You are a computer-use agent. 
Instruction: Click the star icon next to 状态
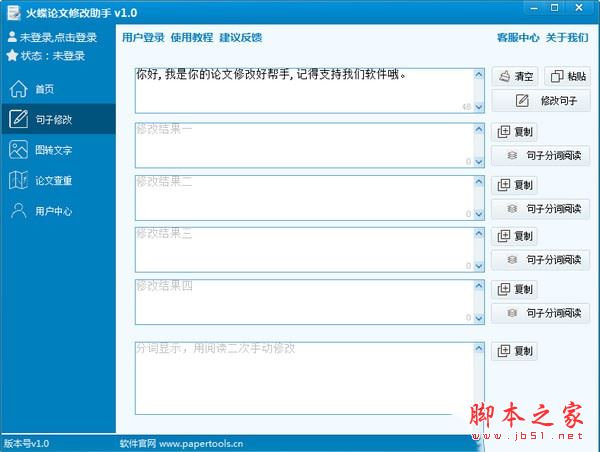click(x=12, y=55)
